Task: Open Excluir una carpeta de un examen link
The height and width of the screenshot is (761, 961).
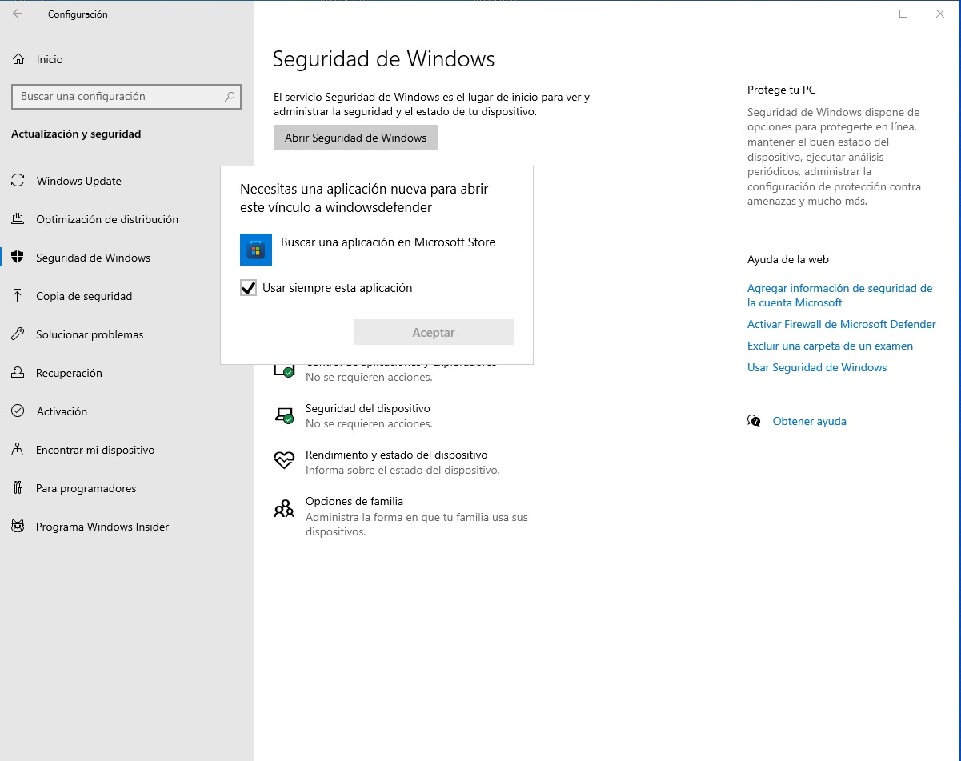Action: 829,346
